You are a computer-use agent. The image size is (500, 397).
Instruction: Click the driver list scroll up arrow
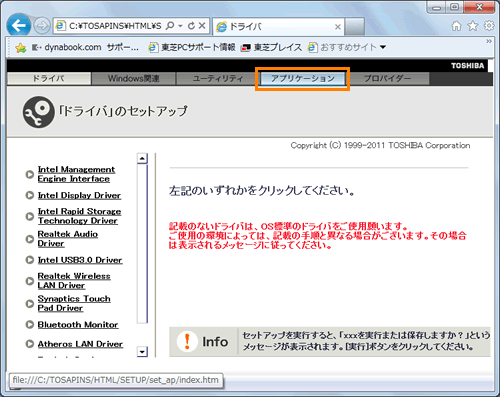click(142, 158)
